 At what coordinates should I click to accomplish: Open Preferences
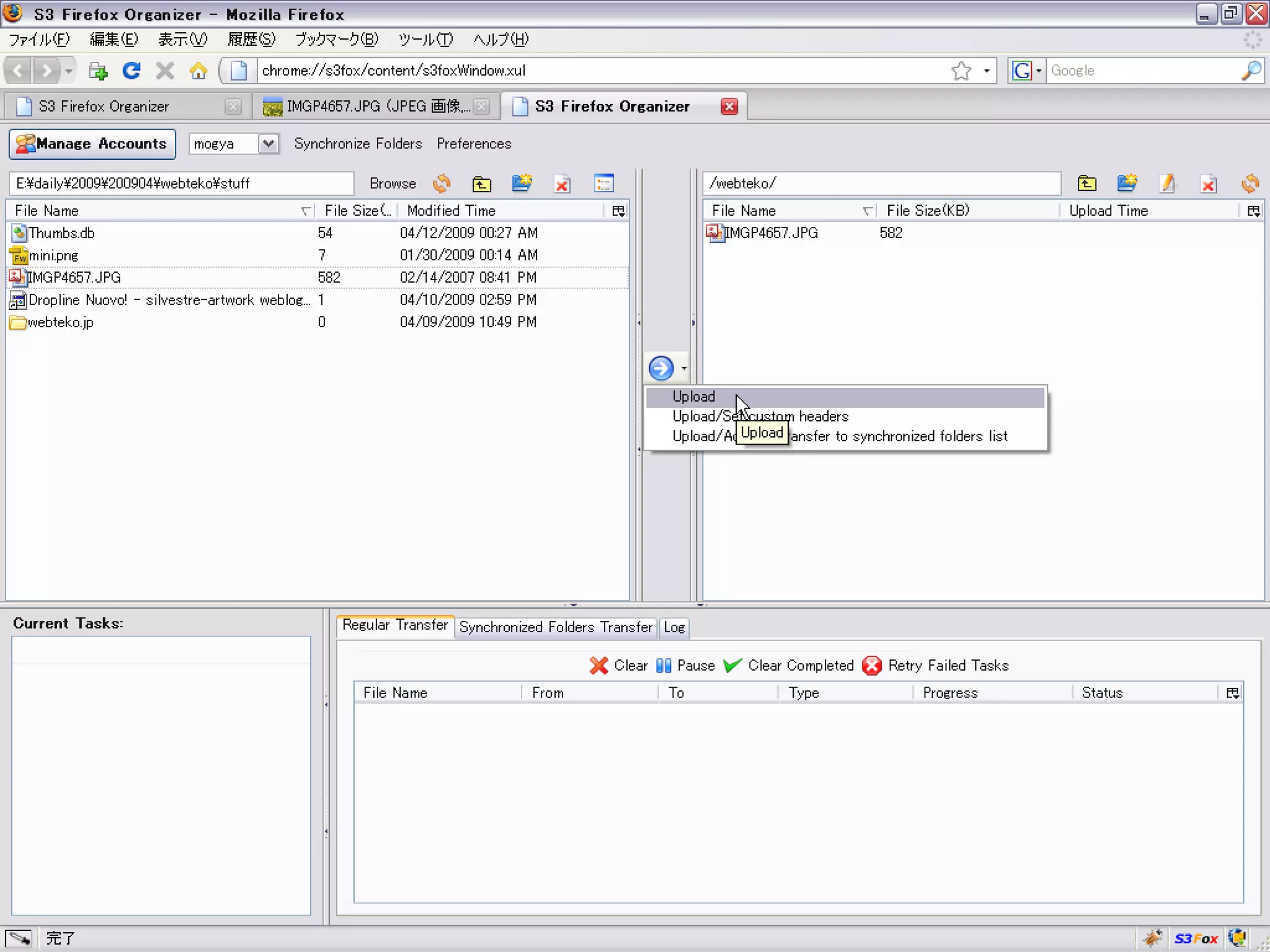[x=474, y=144]
